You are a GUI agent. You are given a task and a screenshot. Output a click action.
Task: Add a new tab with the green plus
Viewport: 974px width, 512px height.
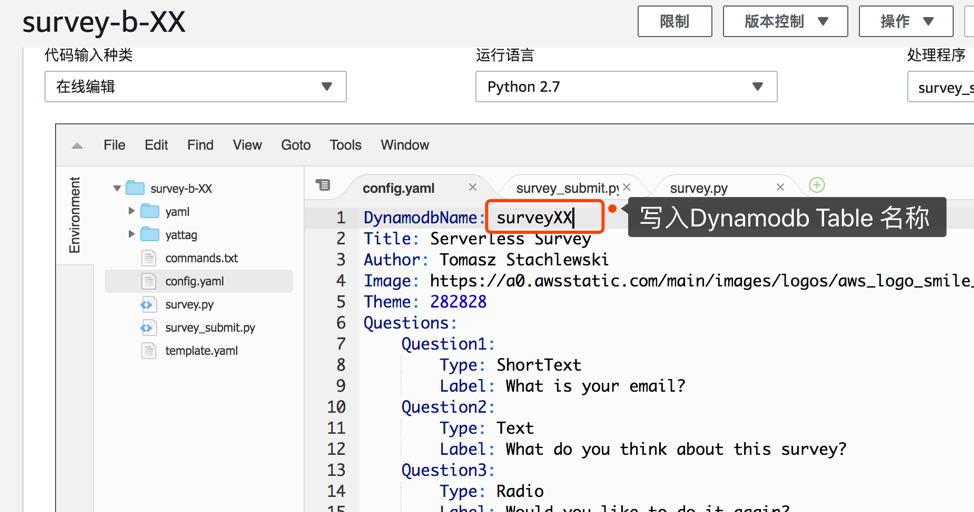(x=817, y=185)
